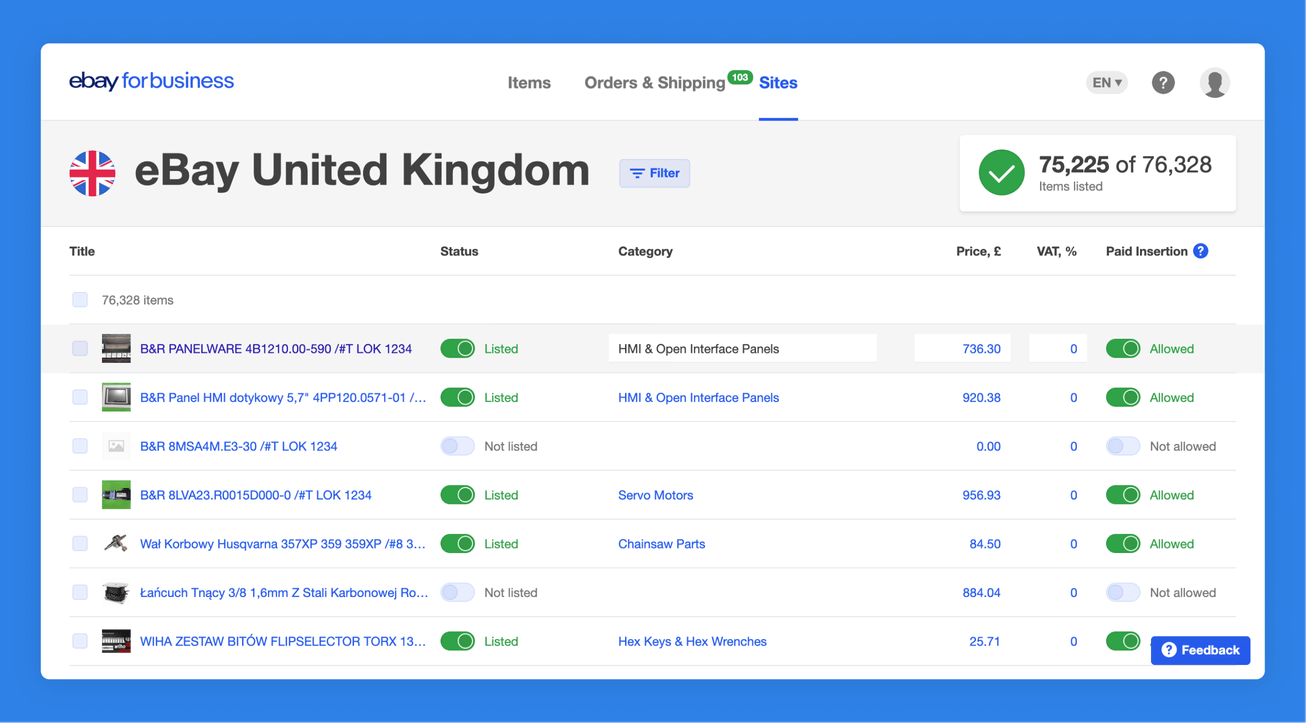Click the price 0.00 for B&R 8MSA4M.E3-30
The height and width of the screenshot is (723, 1306).
click(988, 446)
